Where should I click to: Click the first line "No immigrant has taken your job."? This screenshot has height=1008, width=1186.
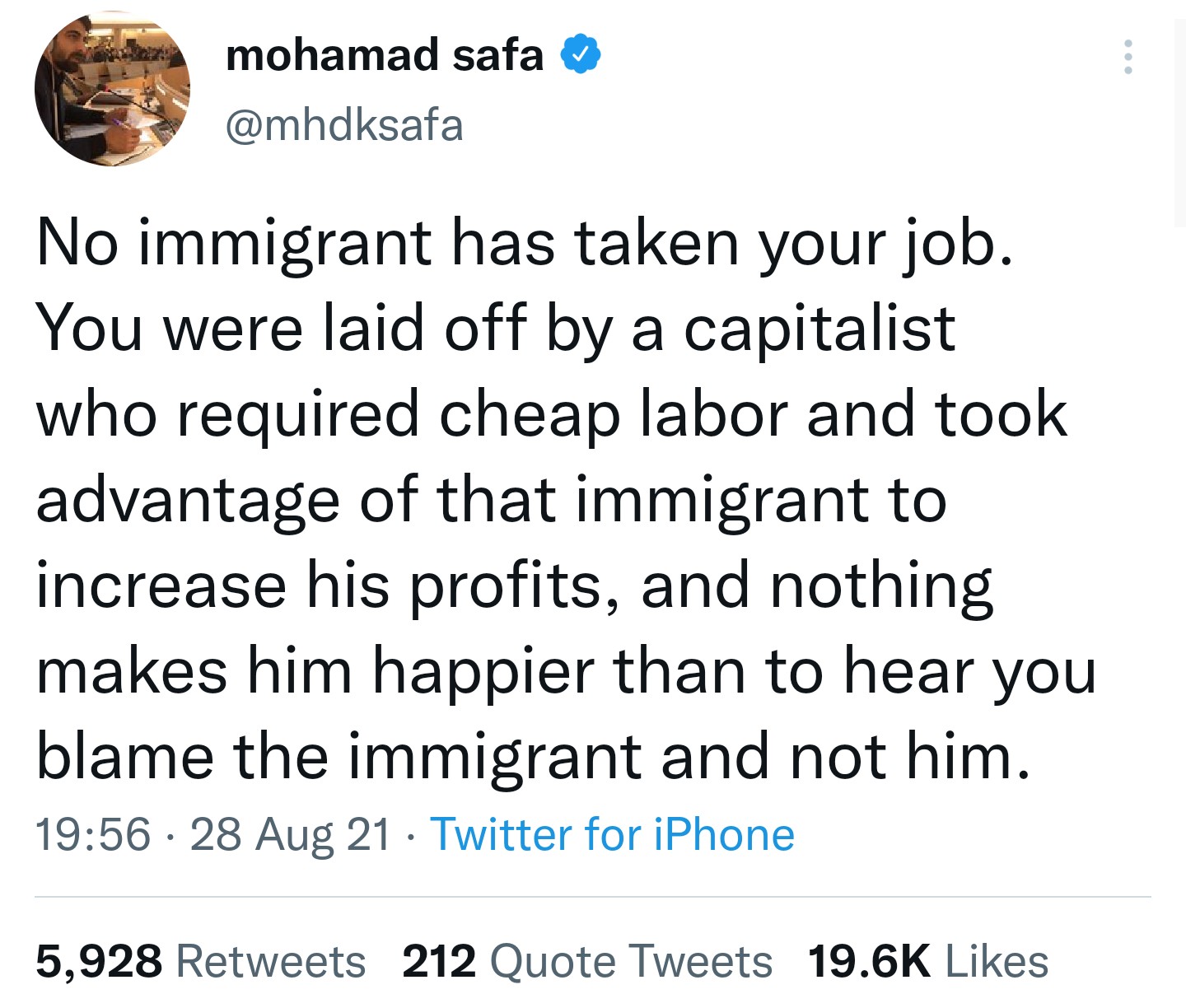[524, 244]
